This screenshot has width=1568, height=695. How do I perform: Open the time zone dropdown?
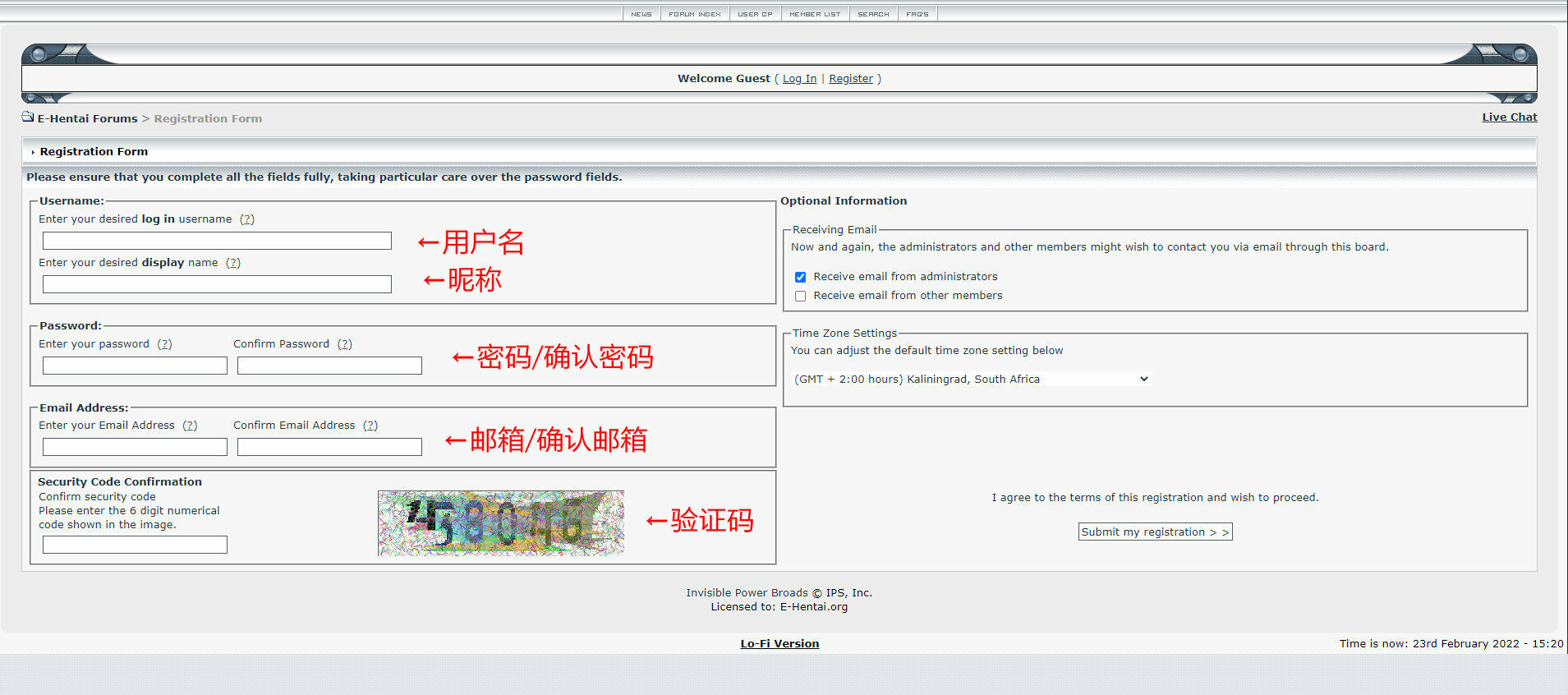[x=971, y=380]
